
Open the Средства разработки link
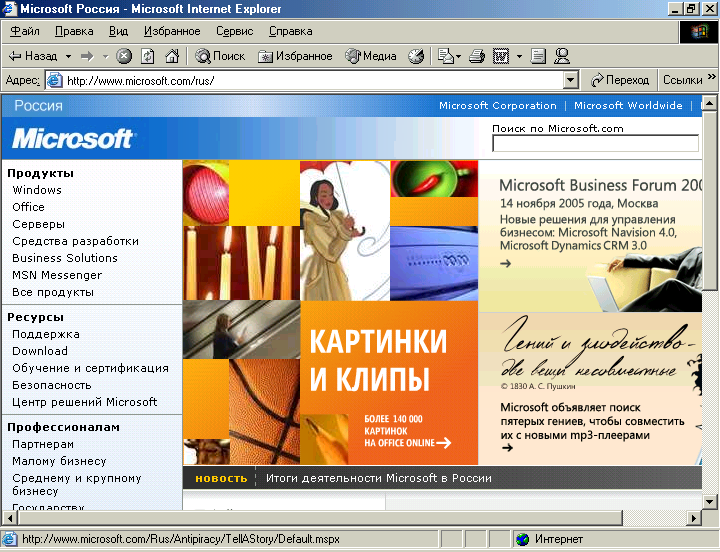75,241
